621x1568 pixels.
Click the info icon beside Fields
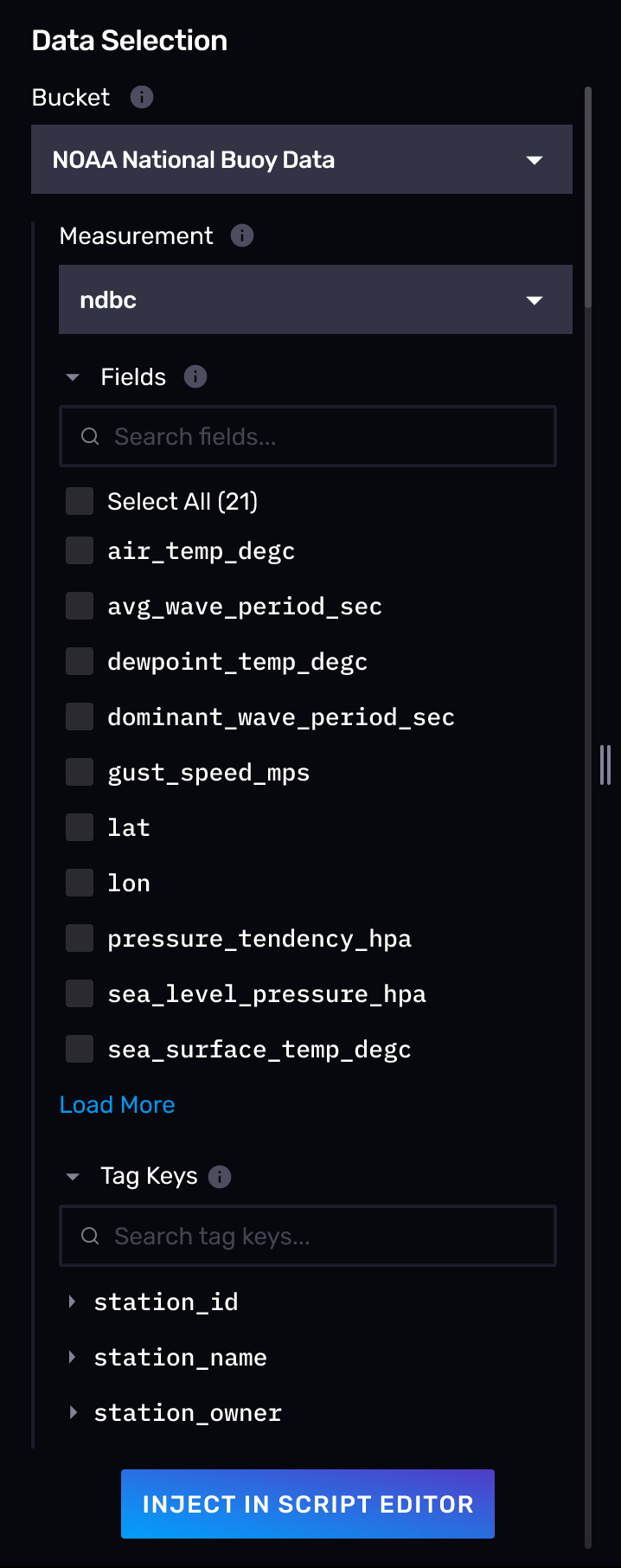195,376
